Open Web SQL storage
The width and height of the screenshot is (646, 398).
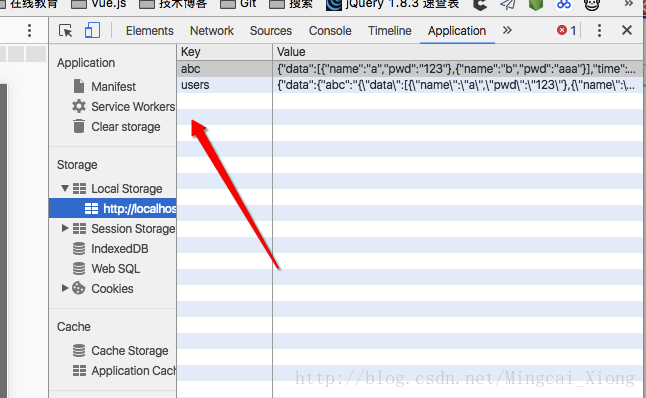click(115, 269)
